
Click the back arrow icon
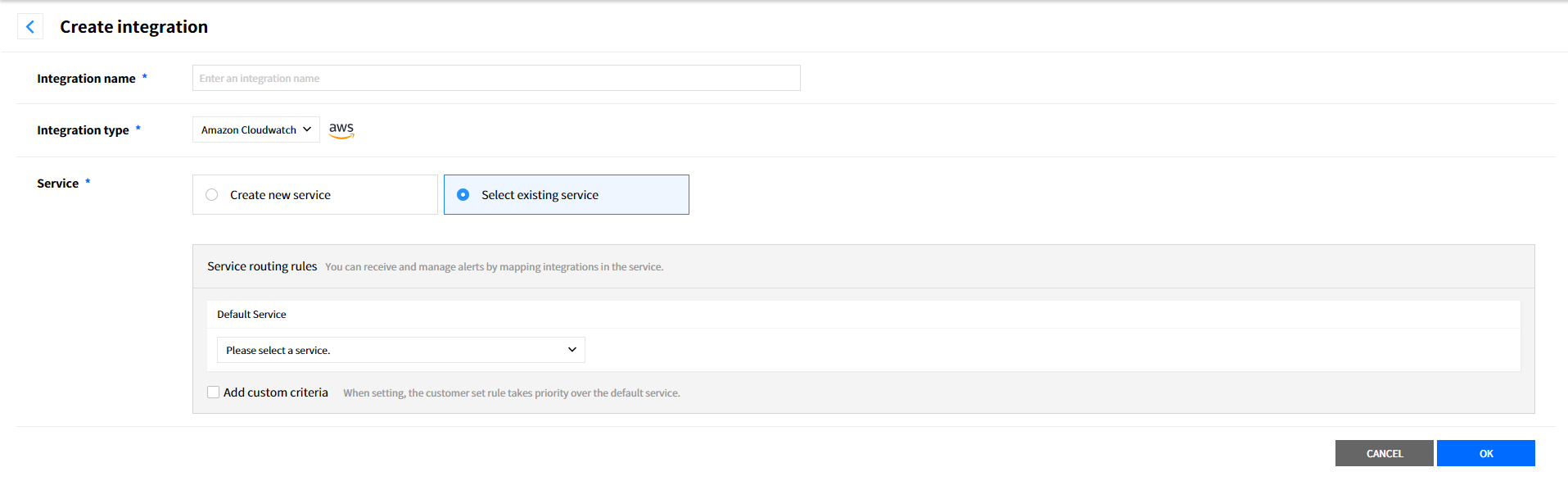tap(30, 27)
